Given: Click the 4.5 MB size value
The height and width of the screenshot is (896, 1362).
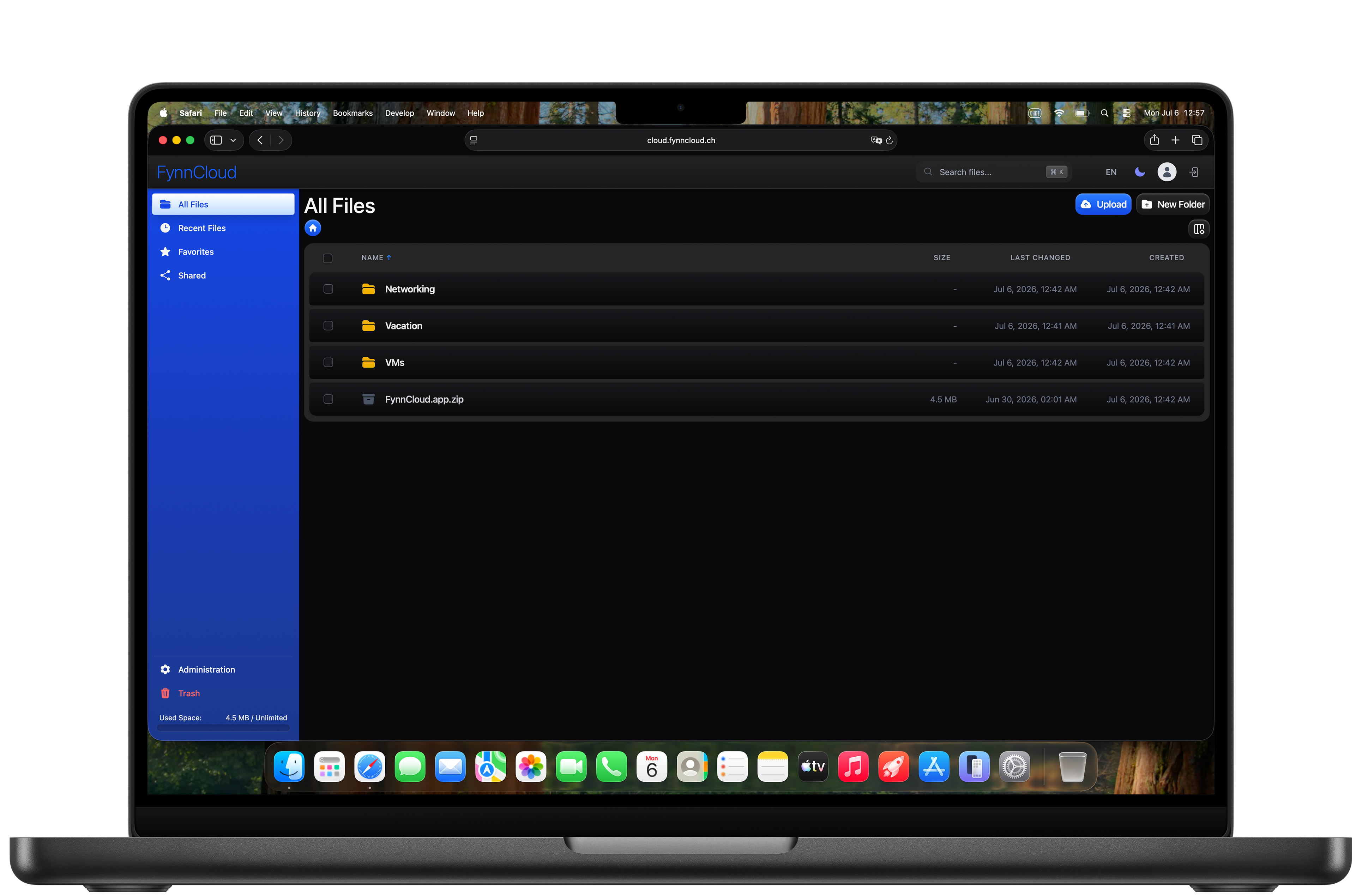Looking at the screenshot, I should (x=943, y=399).
